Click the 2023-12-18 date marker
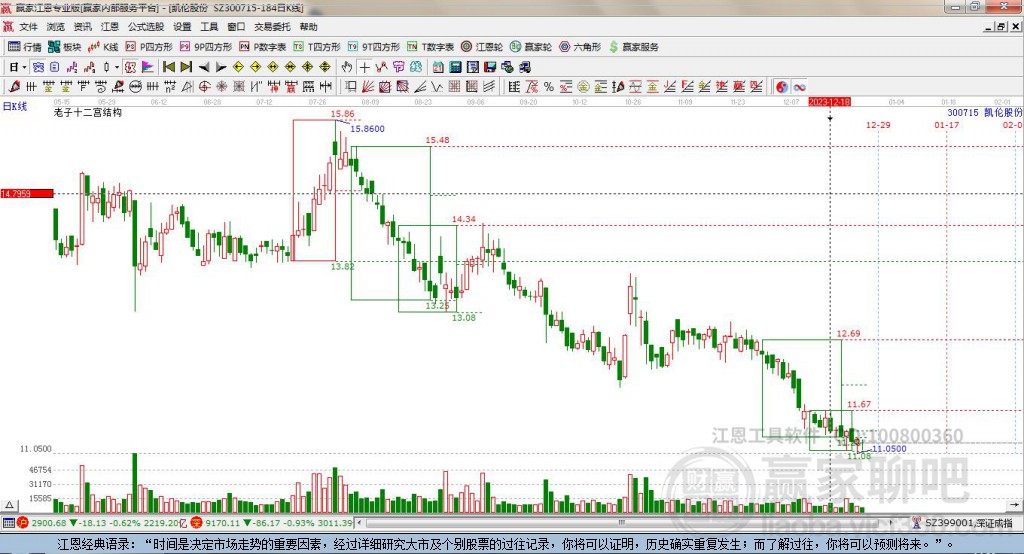1024x554 pixels. (829, 102)
